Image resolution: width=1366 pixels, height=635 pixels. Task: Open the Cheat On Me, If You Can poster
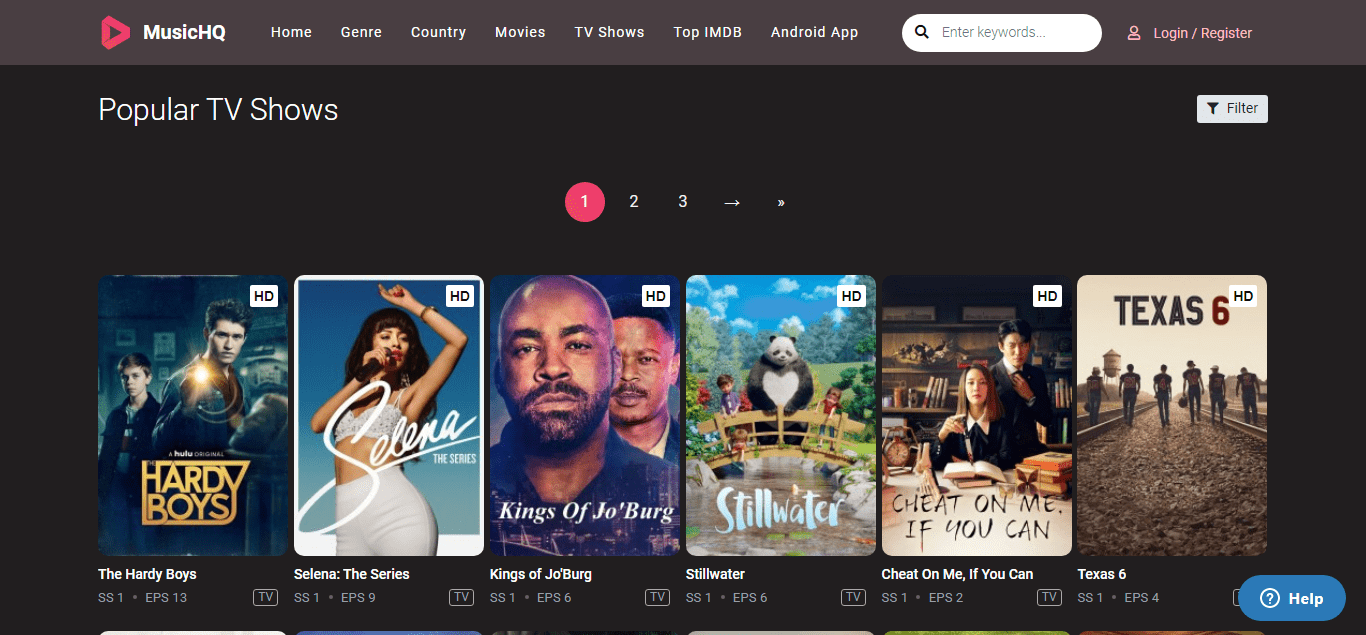[x=977, y=415]
